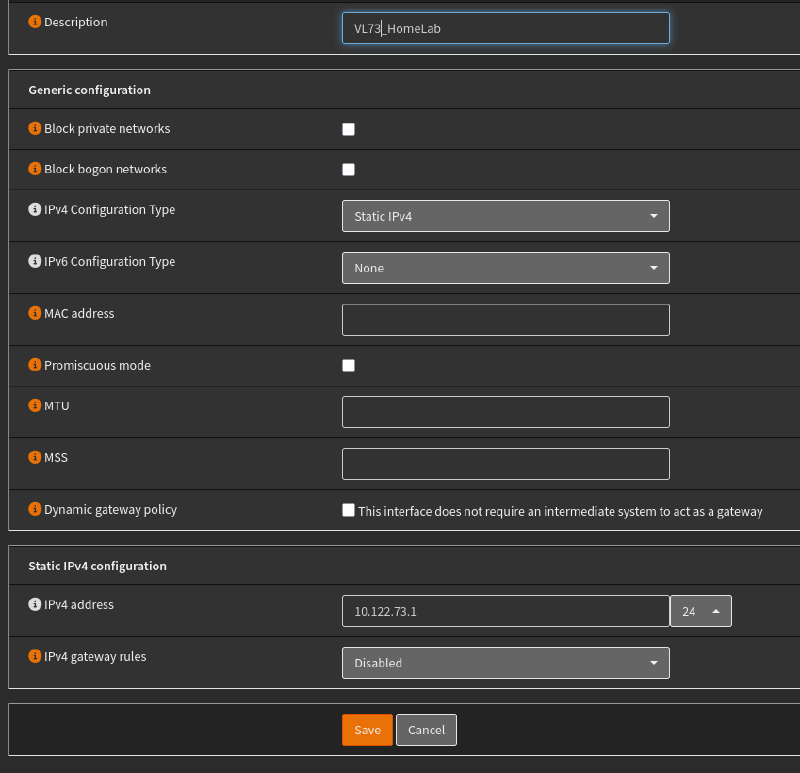Click the 'Generic configuration' section heading
The height and width of the screenshot is (773, 800).
pyautogui.click(x=89, y=90)
